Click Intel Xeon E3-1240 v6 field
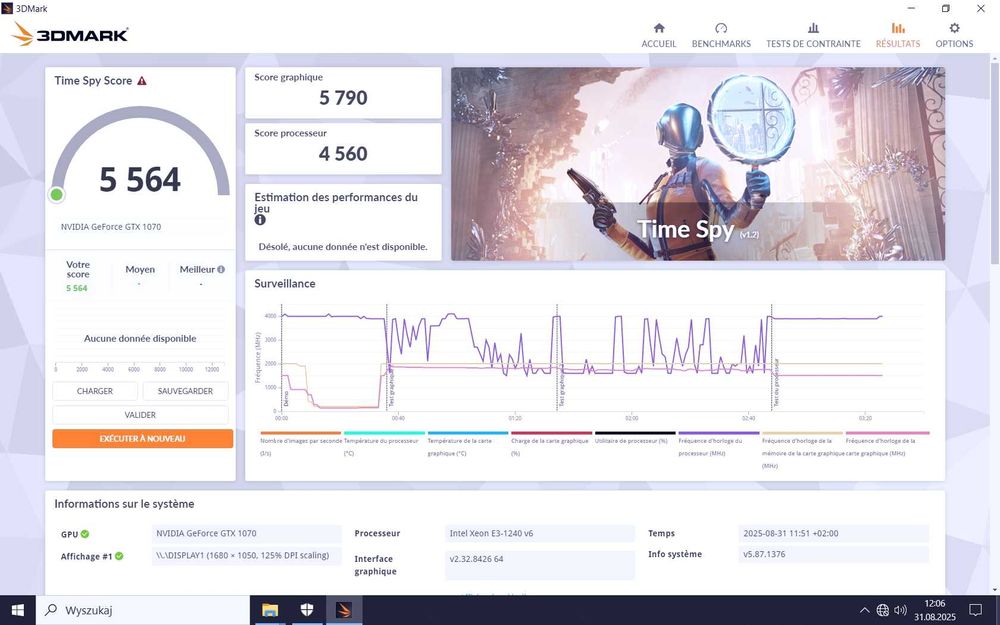This screenshot has height=625, width=1000. coord(540,533)
